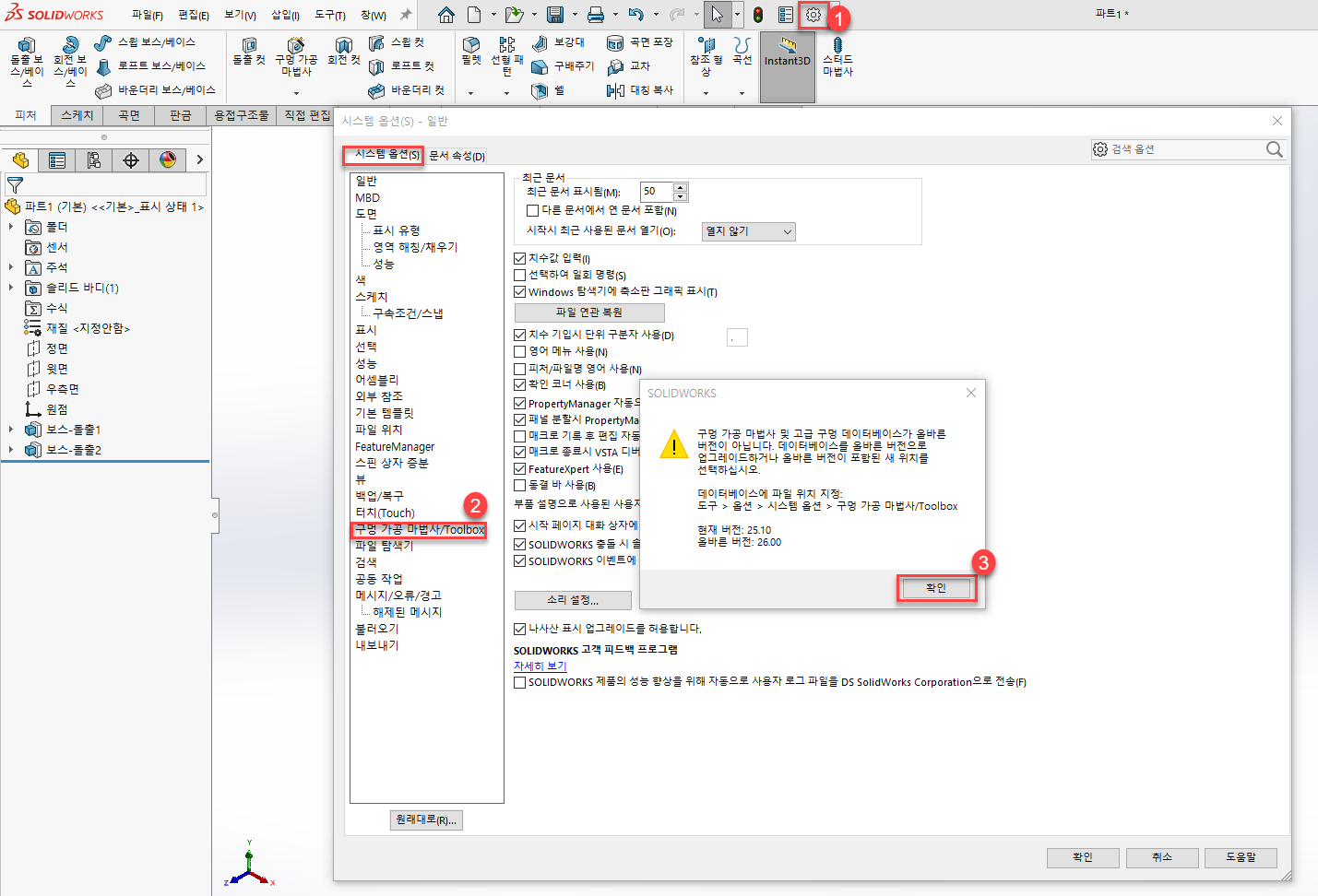Click the Undo arrow icon

coord(636,15)
